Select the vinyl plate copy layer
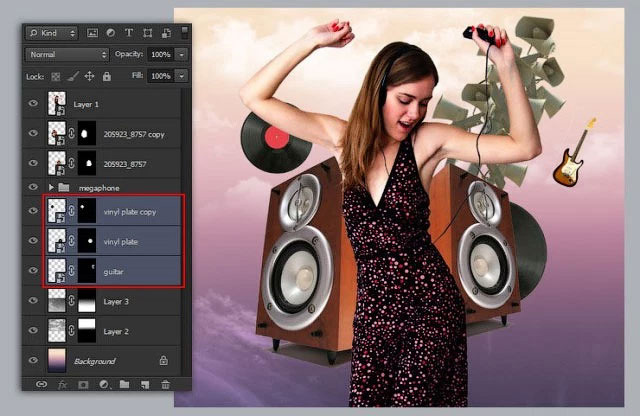Image resolution: width=640 pixels, height=416 pixels. [x=112, y=211]
